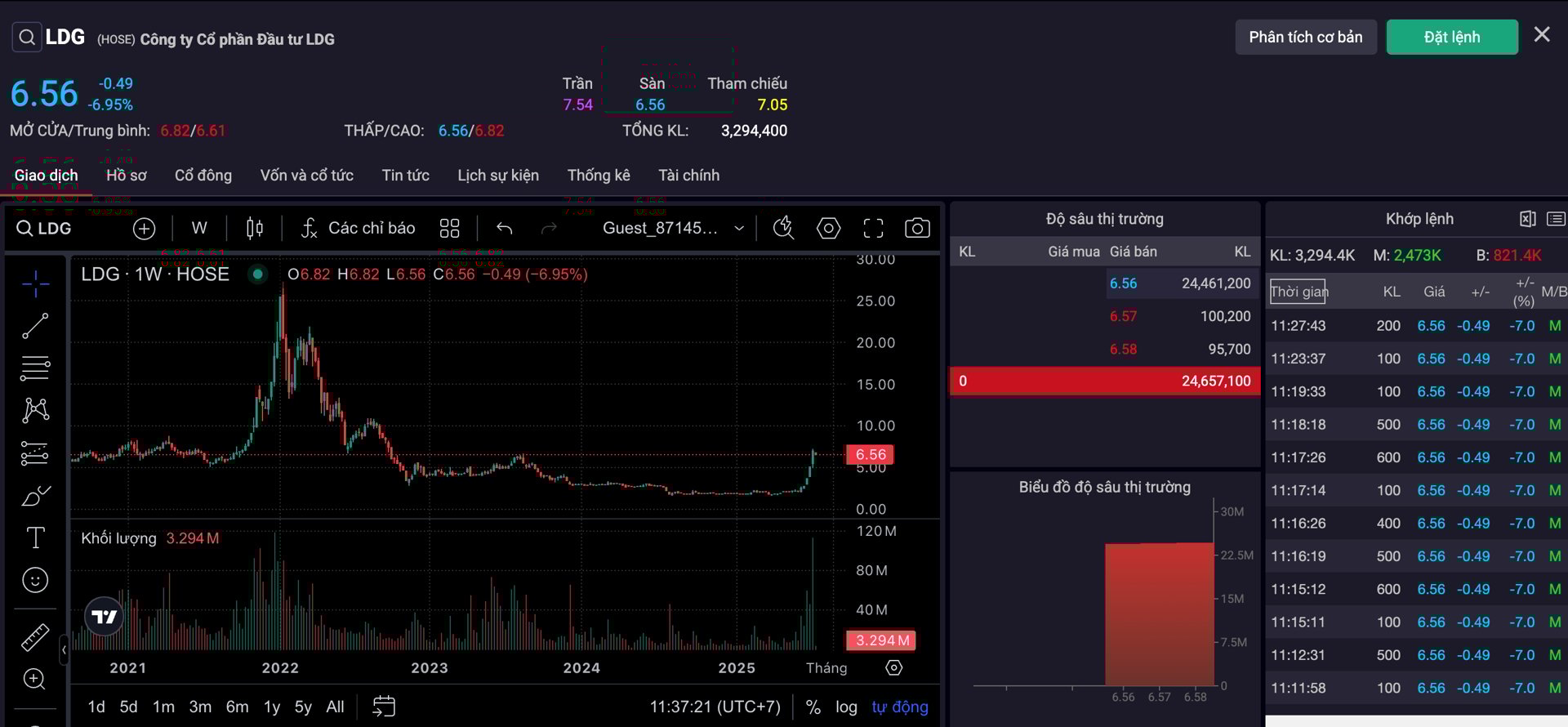Click the Phân tích cơ bản button
This screenshot has height=727, width=1568.
tap(1305, 38)
